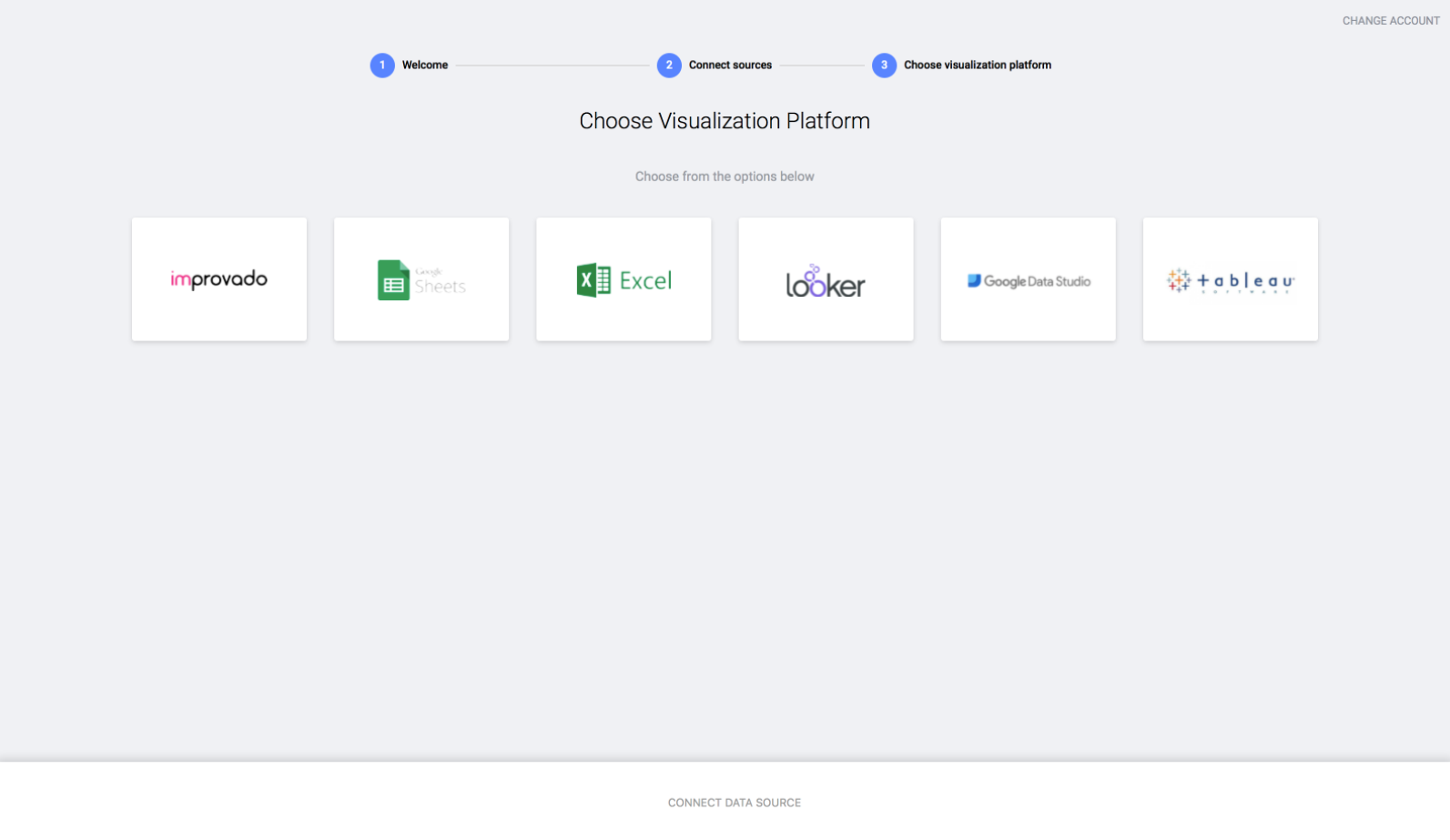Select the Looker platform card
Screen dimensions: 1450x840
(826, 279)
